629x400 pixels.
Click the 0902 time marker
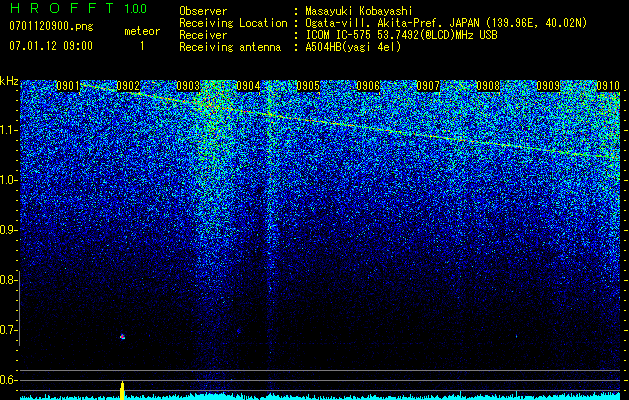click(128, 86)
